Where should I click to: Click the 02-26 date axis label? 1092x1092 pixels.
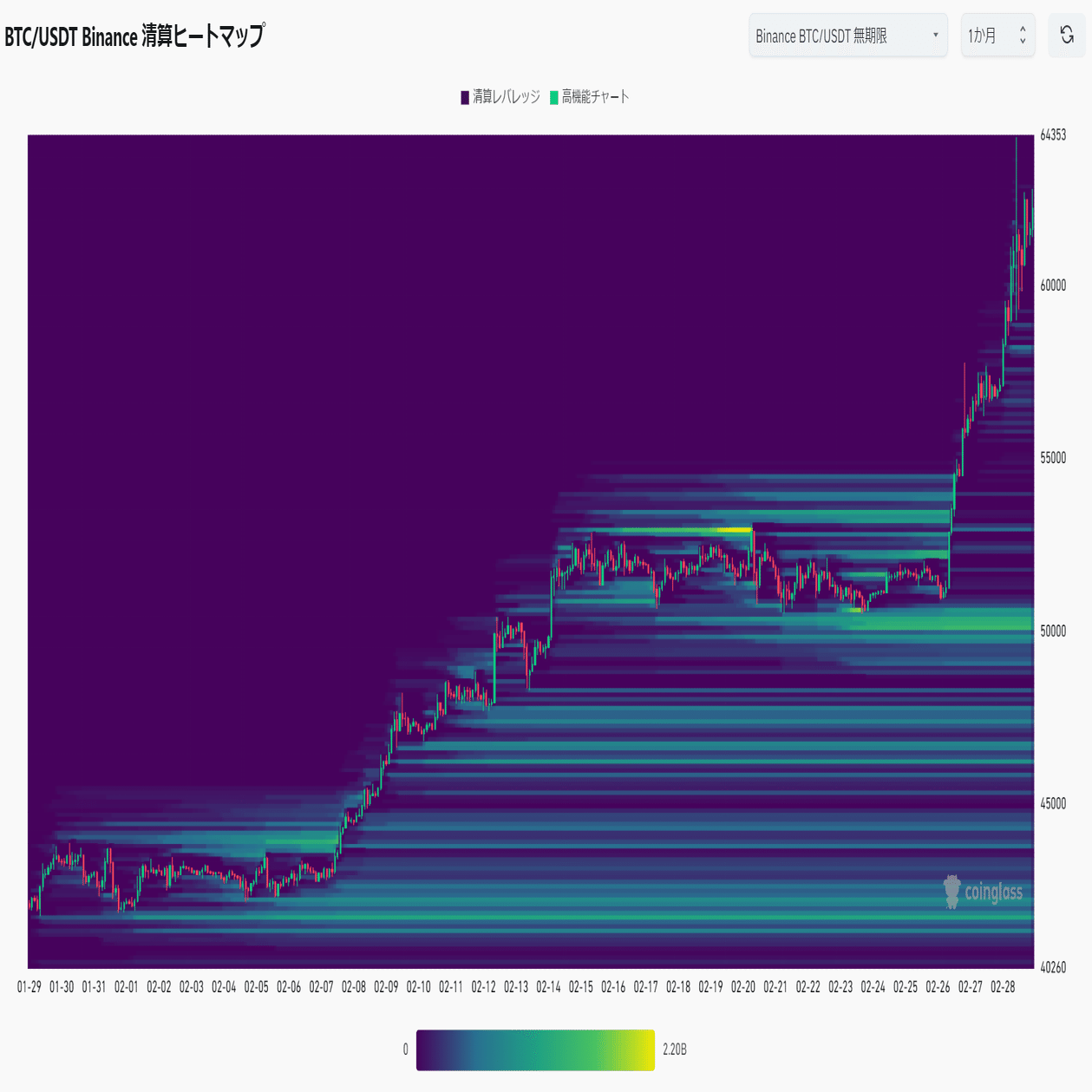938,987
